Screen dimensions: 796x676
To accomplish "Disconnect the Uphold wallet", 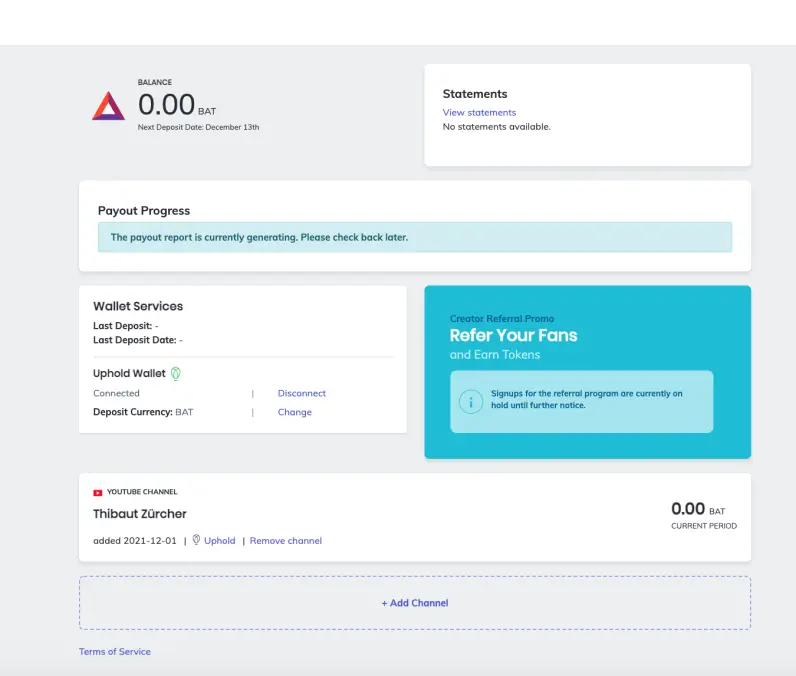I will 302,393.
